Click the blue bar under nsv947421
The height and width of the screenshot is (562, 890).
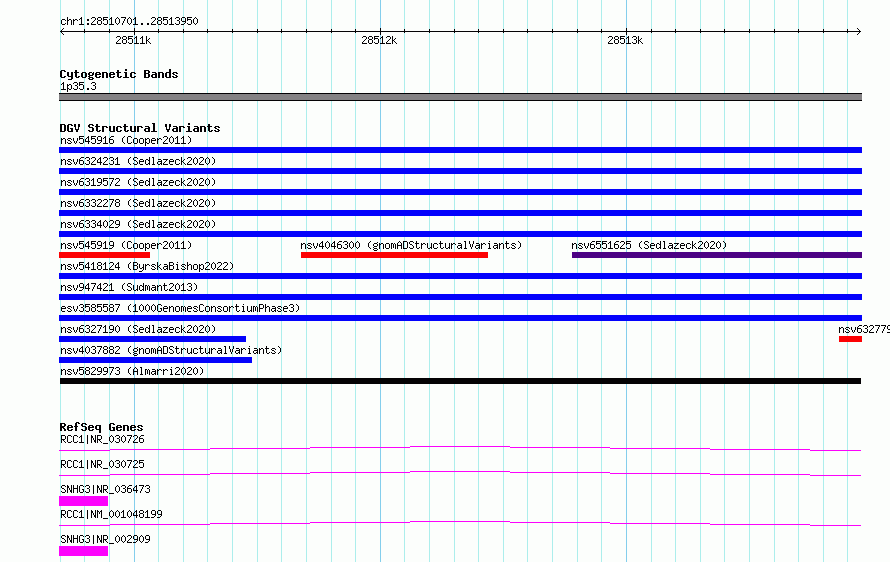[460, 297]
